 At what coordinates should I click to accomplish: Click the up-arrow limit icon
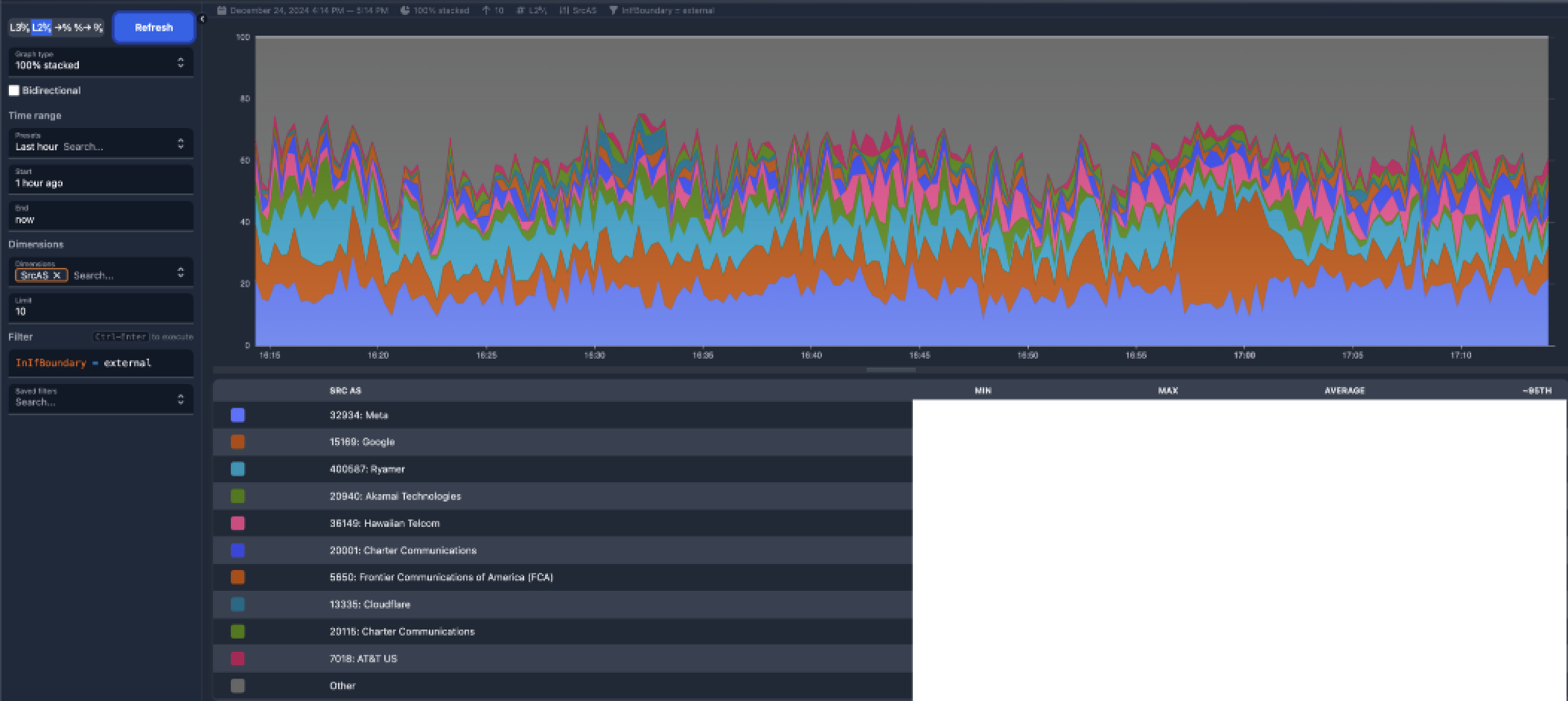486,10
